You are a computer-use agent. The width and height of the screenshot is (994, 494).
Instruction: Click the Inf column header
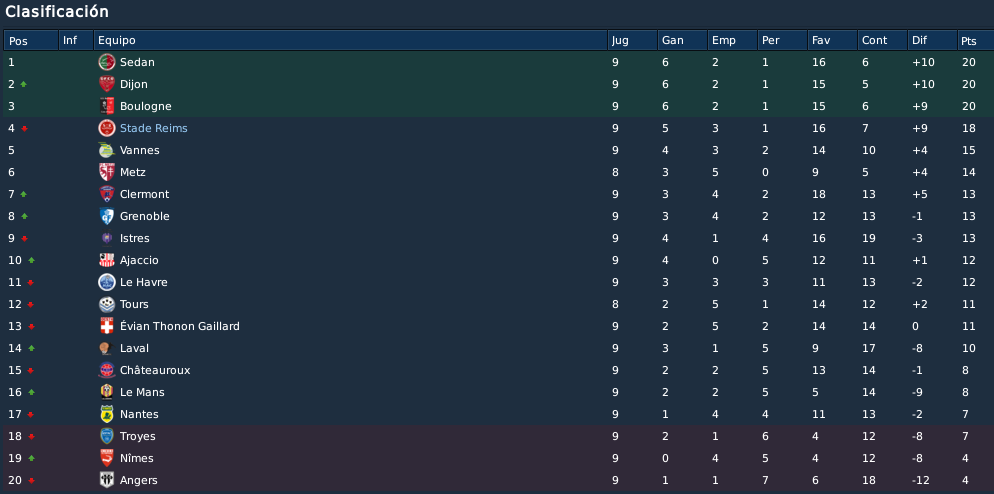coord(76,41)
